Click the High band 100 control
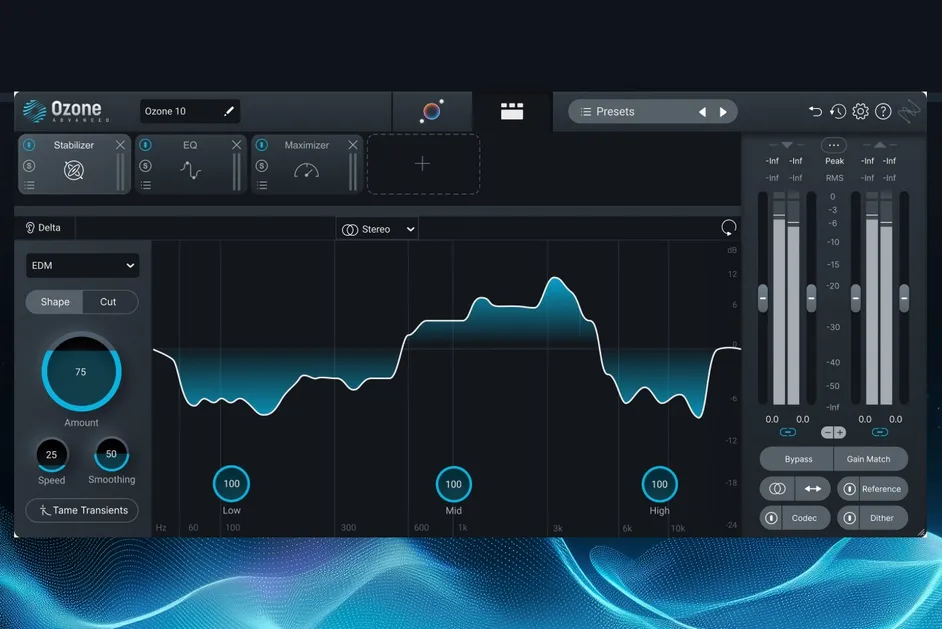 (x=659, y=484)
